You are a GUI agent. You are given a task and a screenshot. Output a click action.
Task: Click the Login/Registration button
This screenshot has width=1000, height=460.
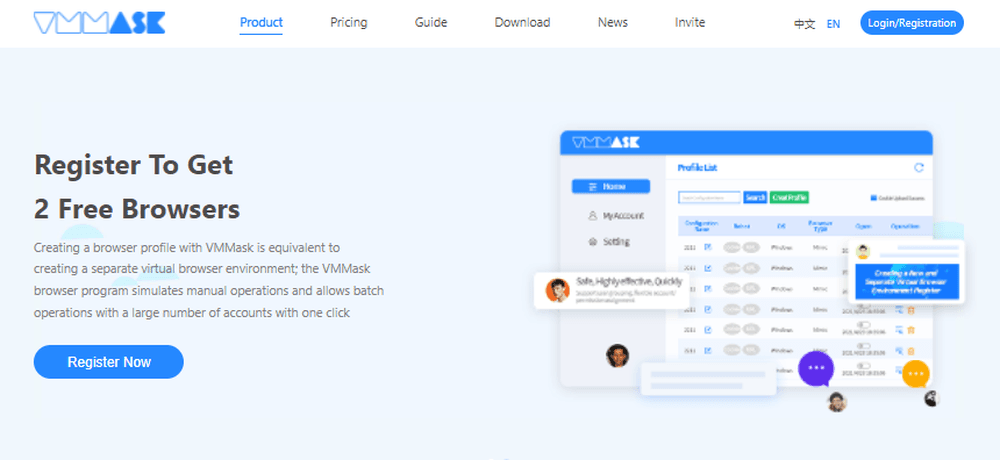click(x=912, y=23)
